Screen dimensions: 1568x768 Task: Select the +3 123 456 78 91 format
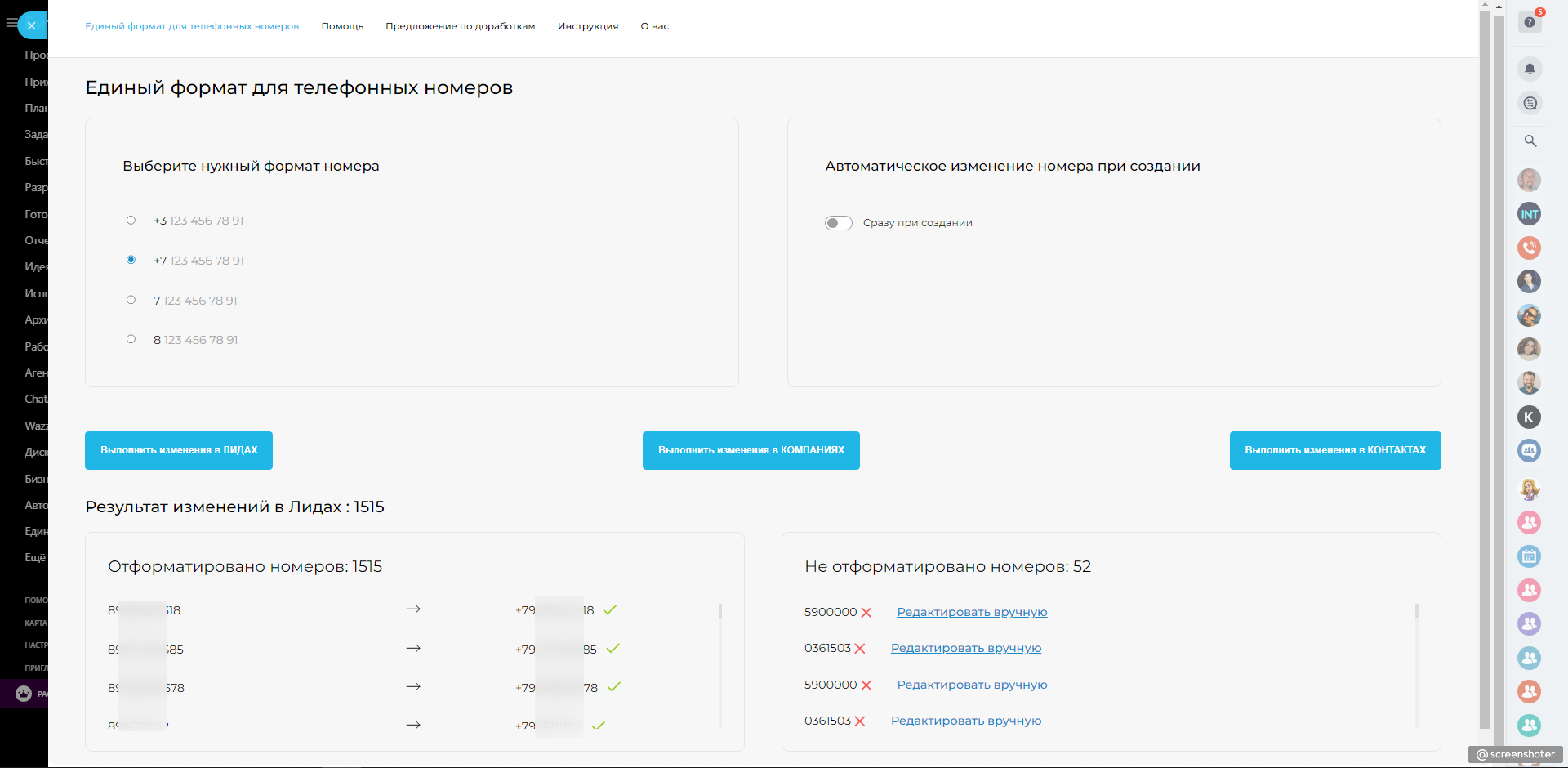click(131, 221)
